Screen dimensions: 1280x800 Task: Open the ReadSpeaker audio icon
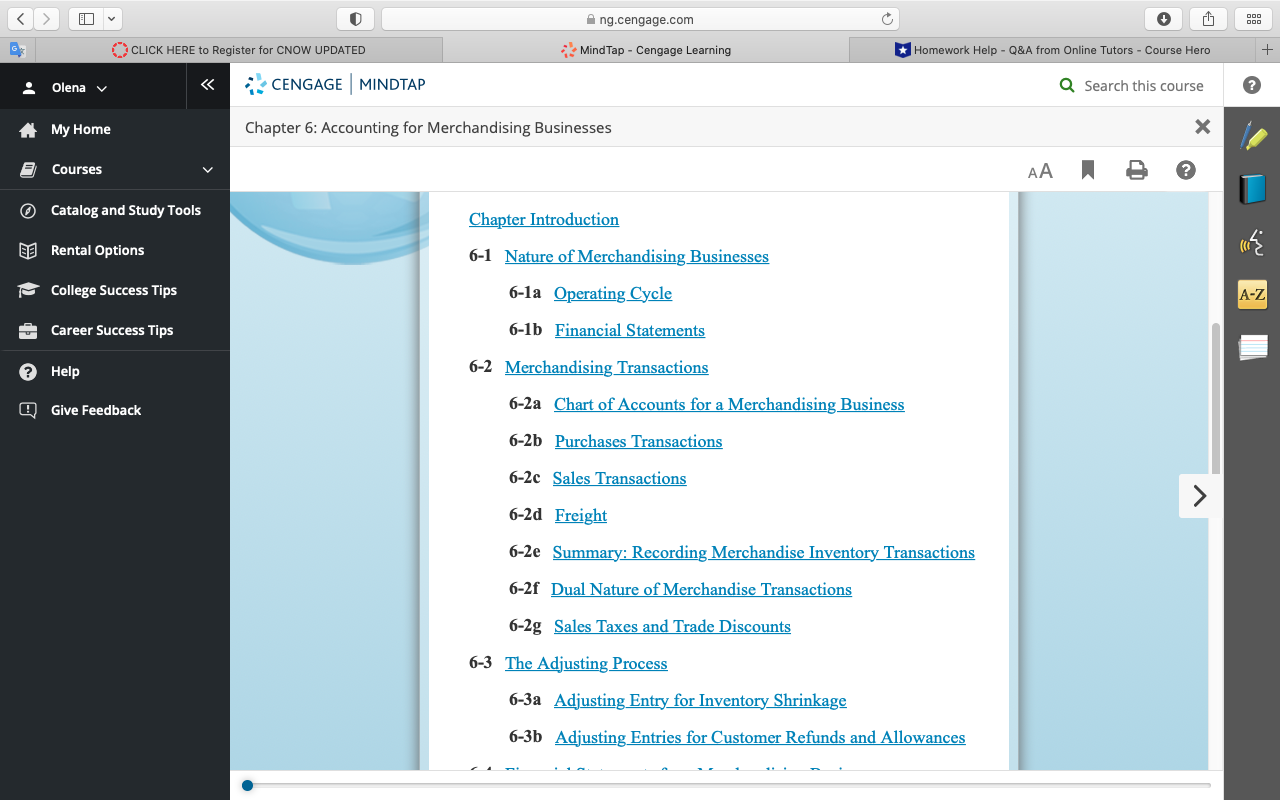pos(1253,242)
